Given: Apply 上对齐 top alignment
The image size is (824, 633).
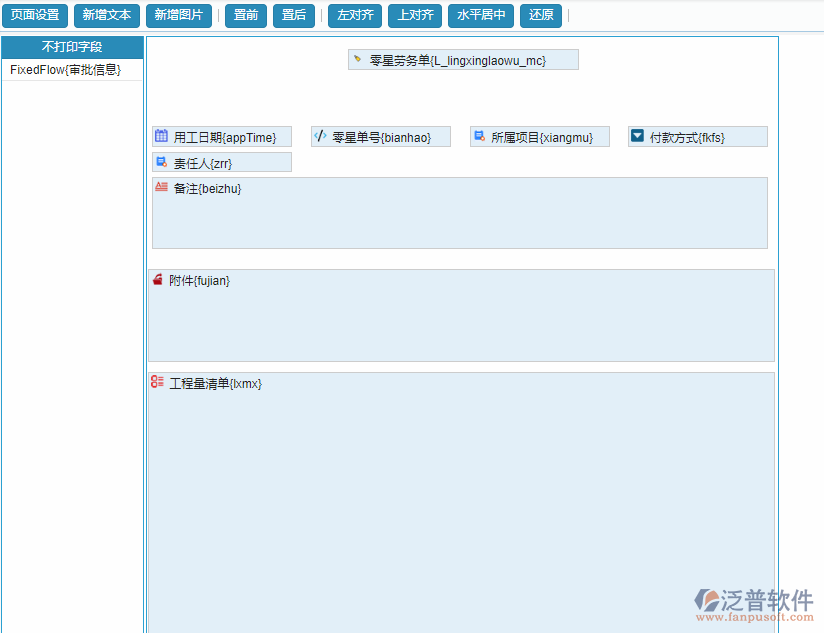Looking at the screenshot, I should [415, 15].
